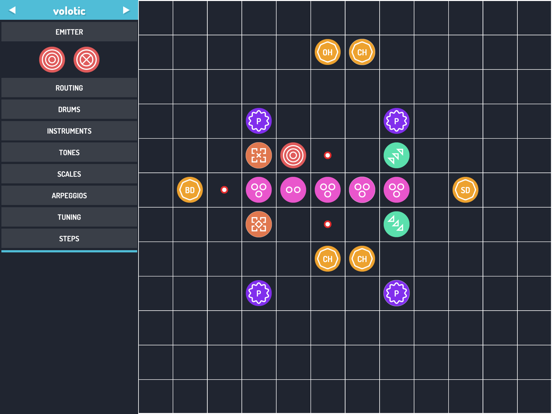The image size is (552, 414).
Task: Select green node with upward-pointing arrows
Action: [396, 155]
